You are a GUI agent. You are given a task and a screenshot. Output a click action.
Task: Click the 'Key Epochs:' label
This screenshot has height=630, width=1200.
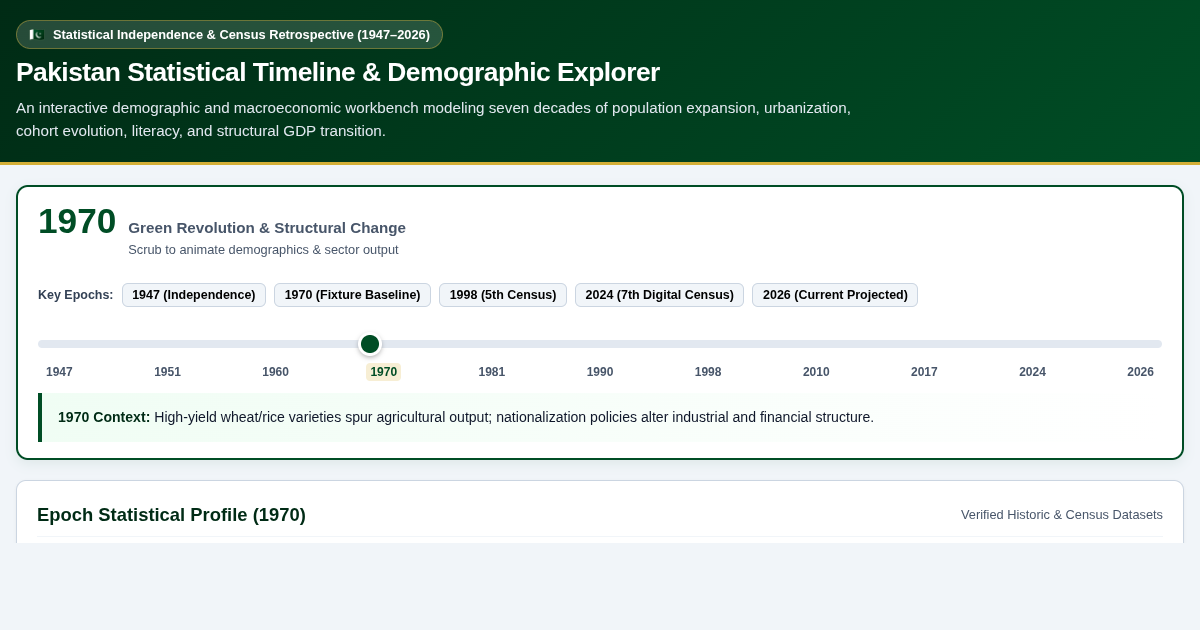[76, 295]
